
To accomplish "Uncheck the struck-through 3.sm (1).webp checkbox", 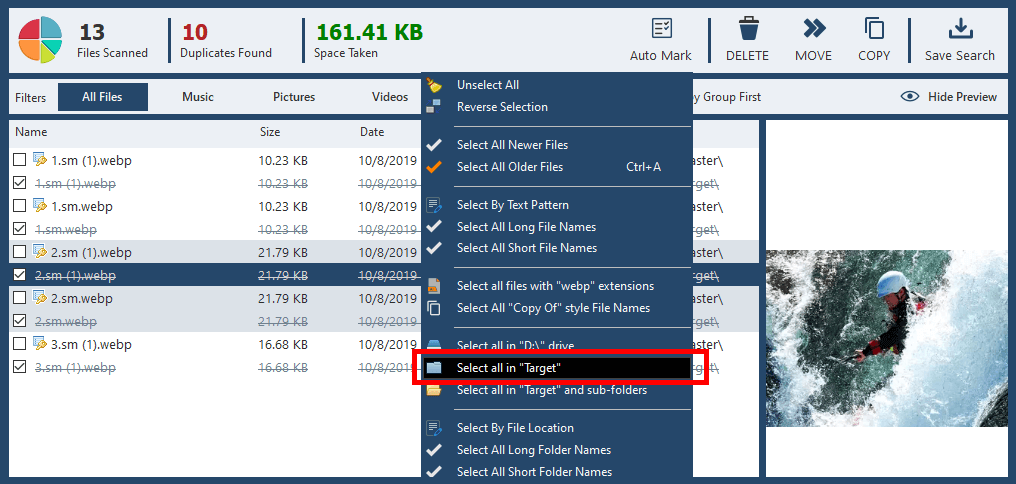I will 20,367.
